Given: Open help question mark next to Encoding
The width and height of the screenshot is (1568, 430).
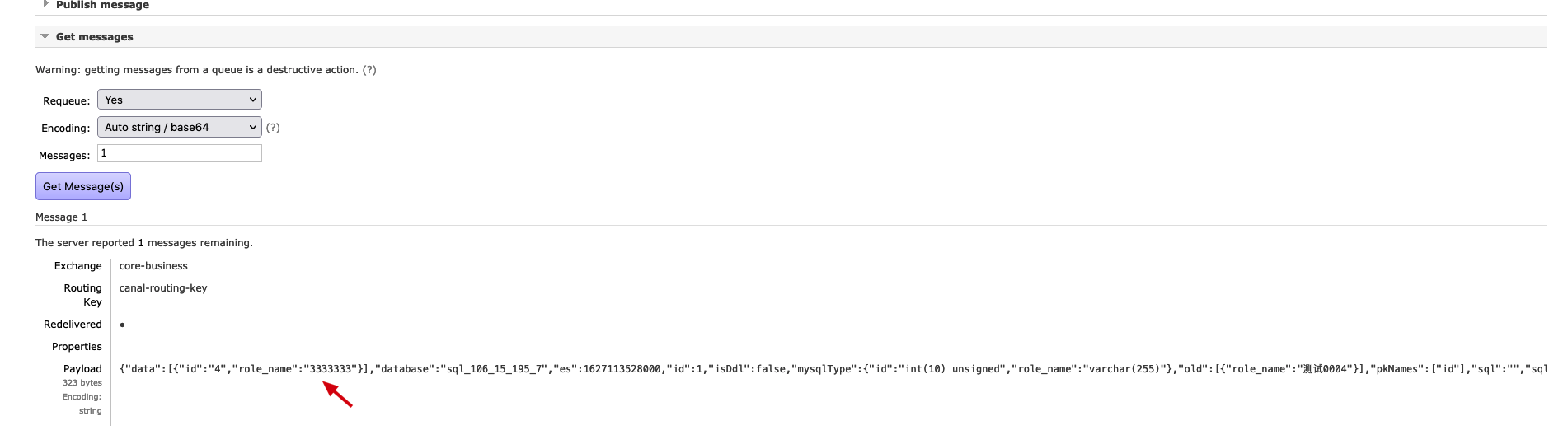Looking at the screenshot, I should point(273,128).
